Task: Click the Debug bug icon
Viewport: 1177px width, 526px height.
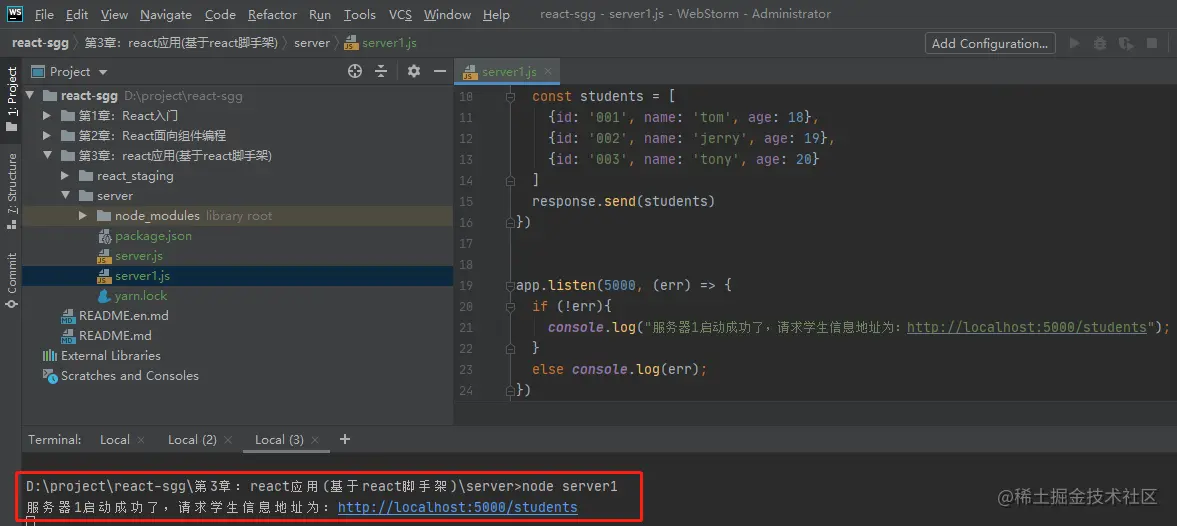Action: point(1100,44)
